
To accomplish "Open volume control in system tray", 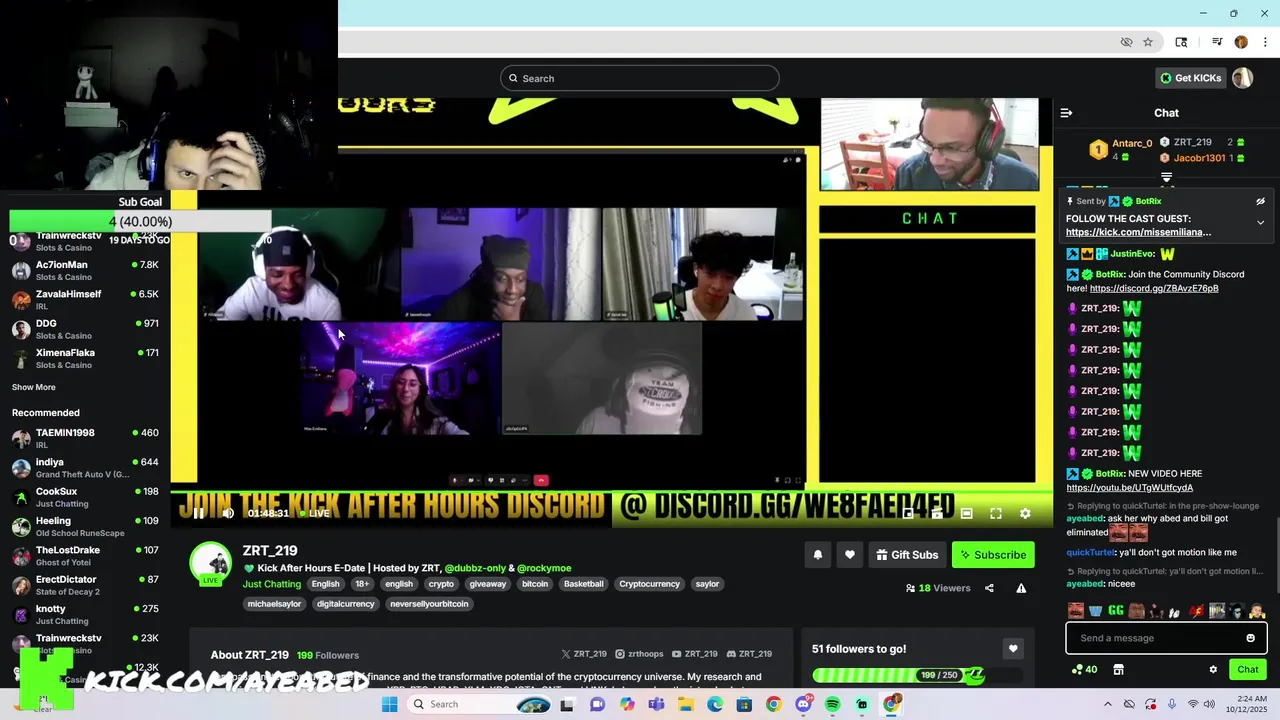I will coord(1210,704).
